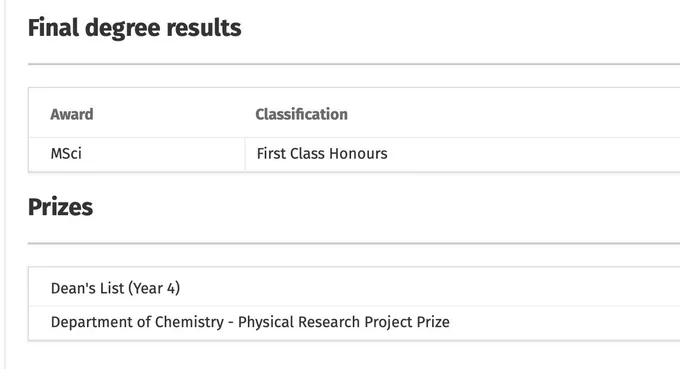
Task: Click the vertical border left of the page
Action: 5,184
